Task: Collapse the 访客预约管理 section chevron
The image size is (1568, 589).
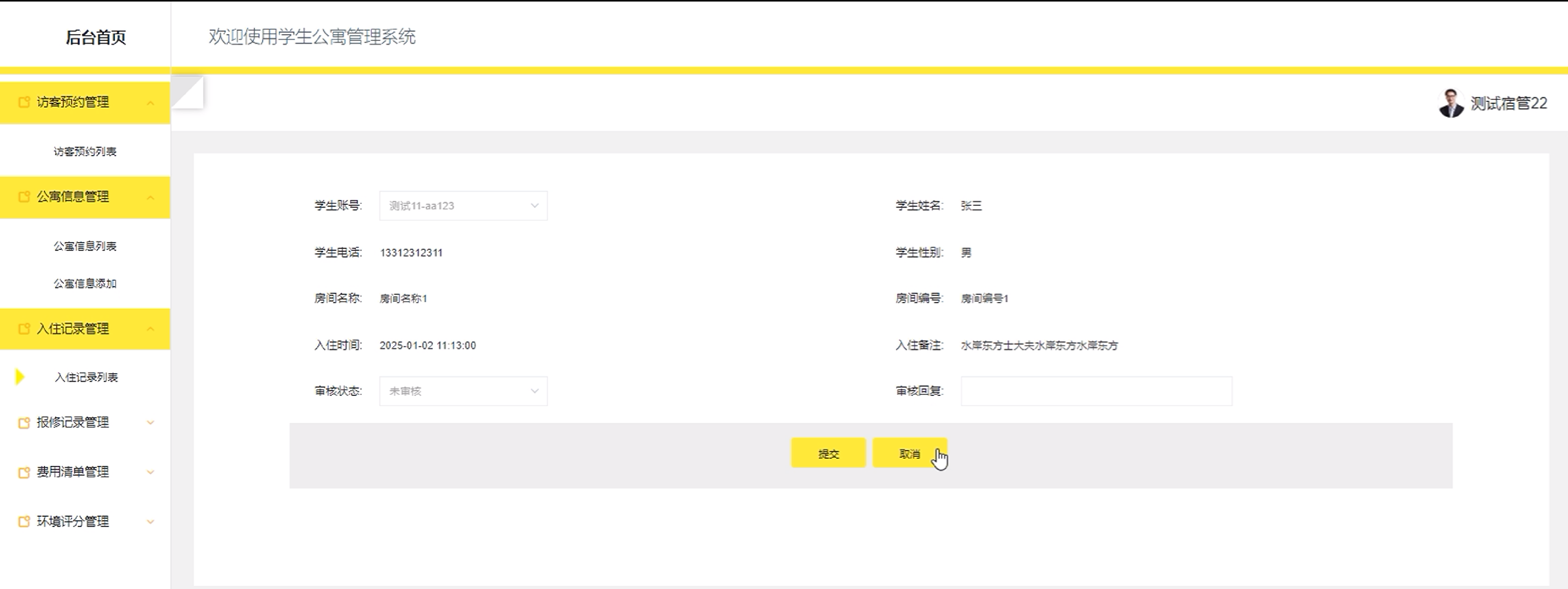Action: [x=151, y=103]
